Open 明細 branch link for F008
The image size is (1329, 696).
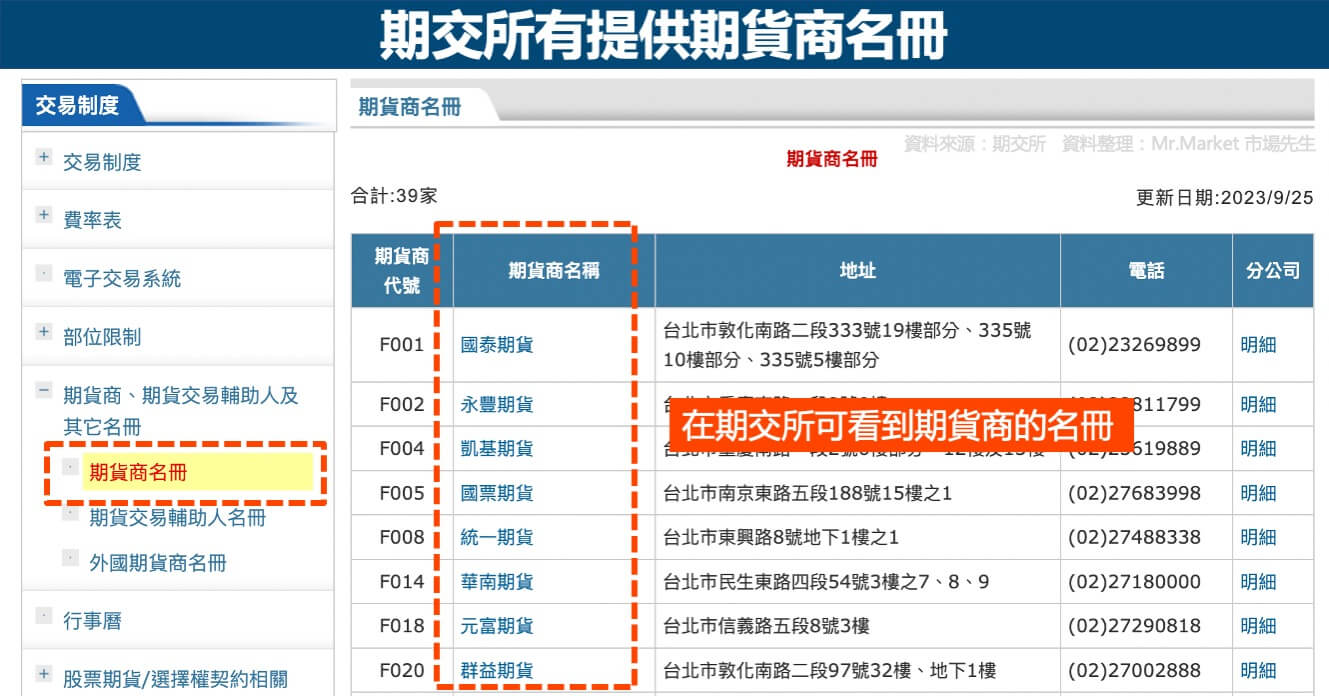click(1258, 538)
